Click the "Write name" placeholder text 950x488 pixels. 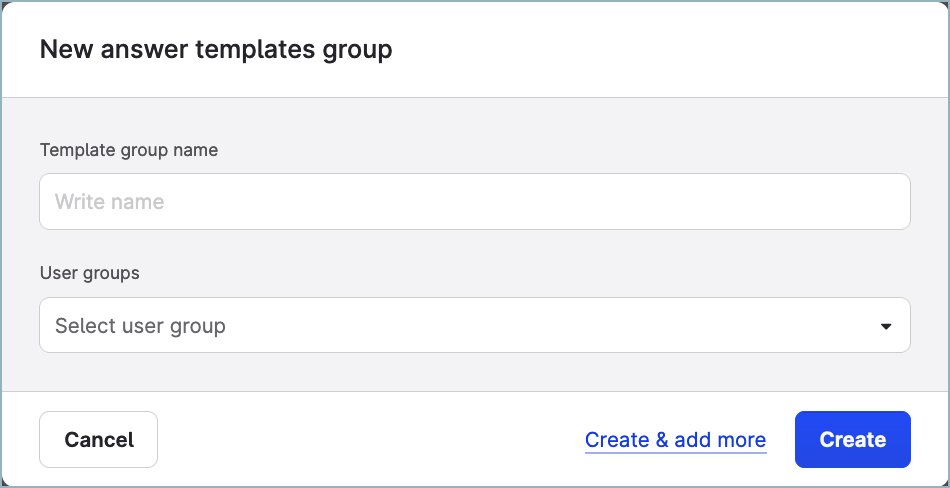click(110, 202)
